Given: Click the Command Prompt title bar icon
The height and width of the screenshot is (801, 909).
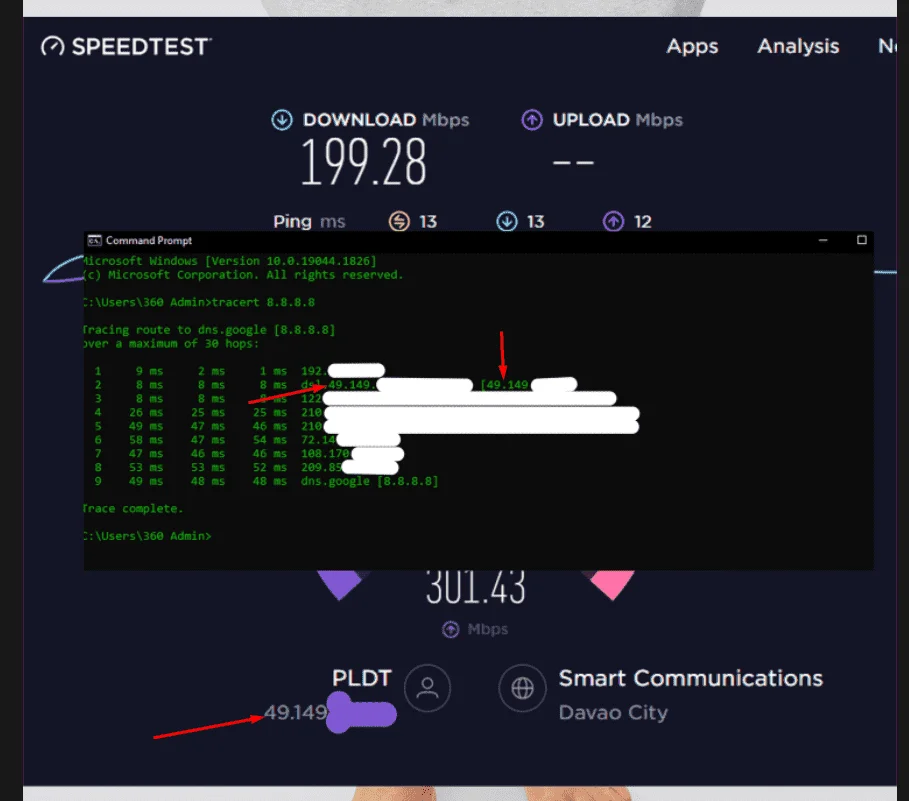Looking at the screenshot, I should click(94, 241).
